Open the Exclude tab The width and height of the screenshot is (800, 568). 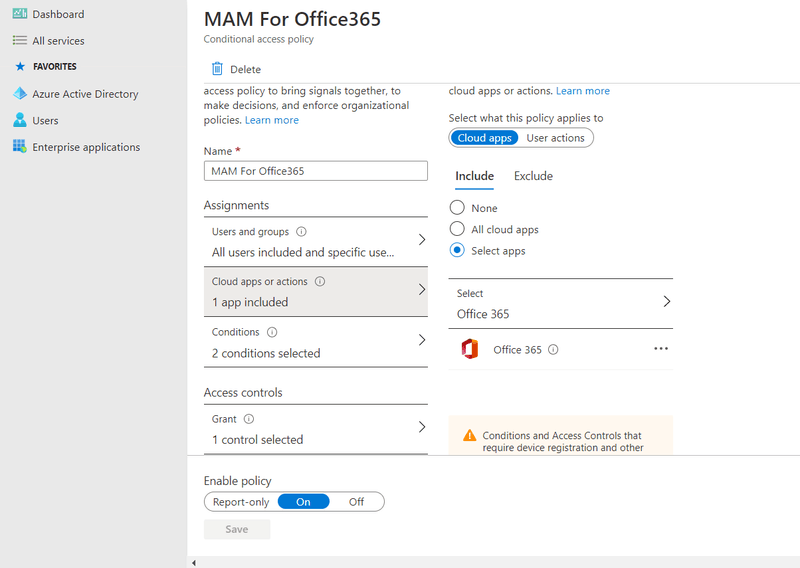533,176
